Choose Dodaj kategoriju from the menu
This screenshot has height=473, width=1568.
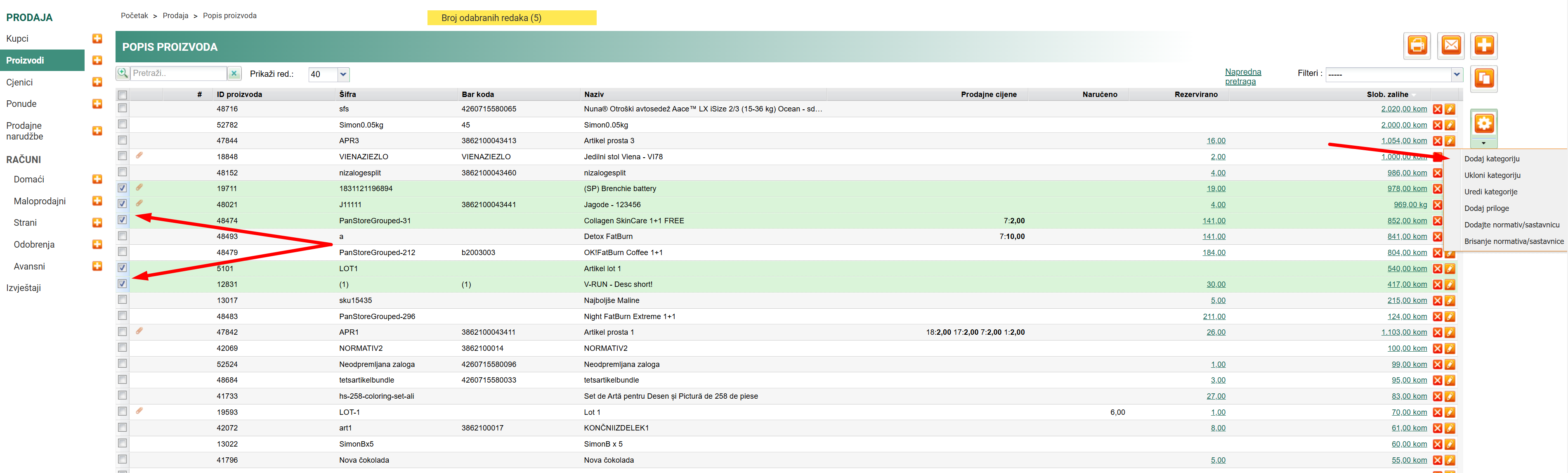pyautogui.click(x=1491, y=159)
